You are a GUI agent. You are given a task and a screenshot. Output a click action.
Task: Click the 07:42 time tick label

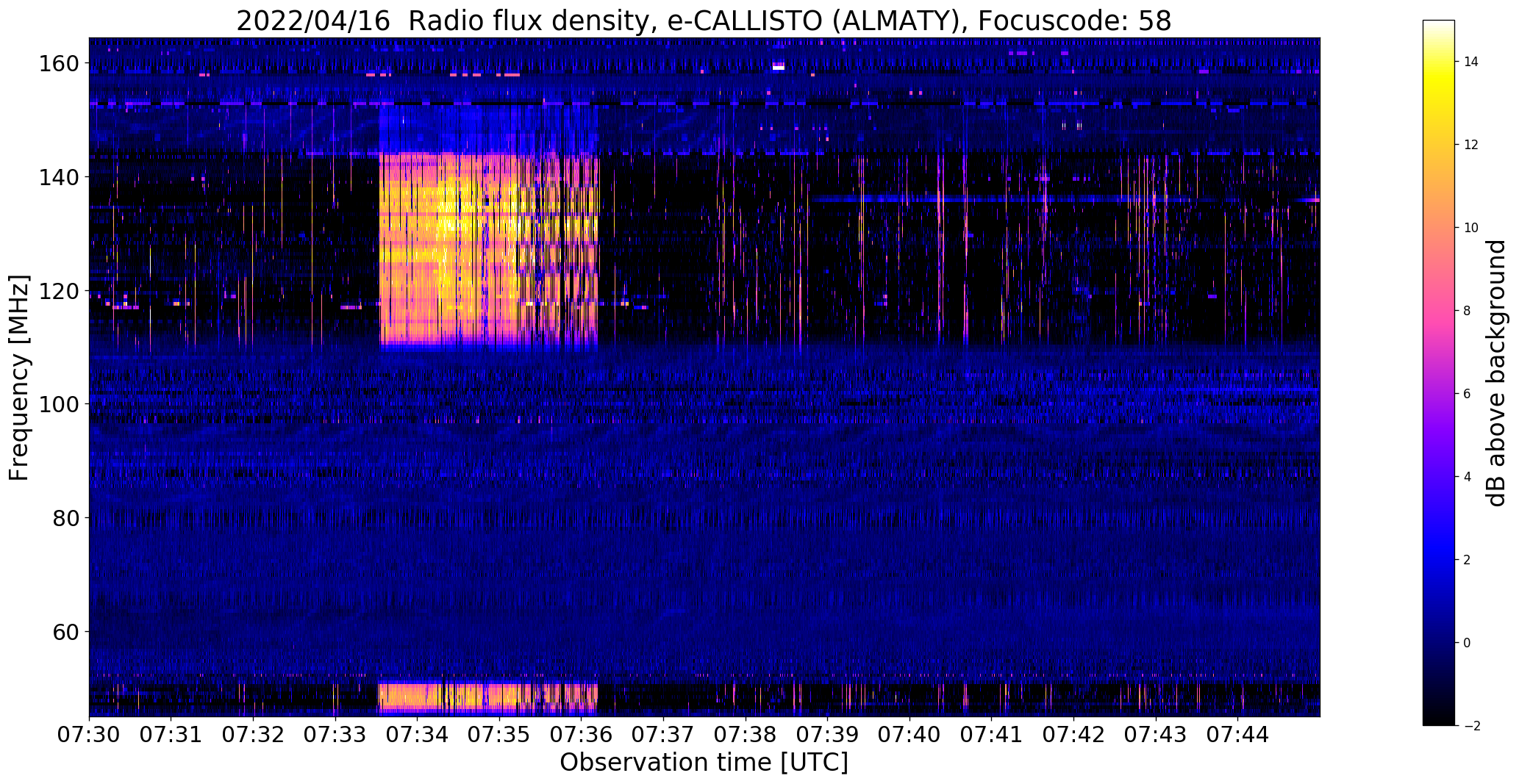click(x=1074, y=735)
